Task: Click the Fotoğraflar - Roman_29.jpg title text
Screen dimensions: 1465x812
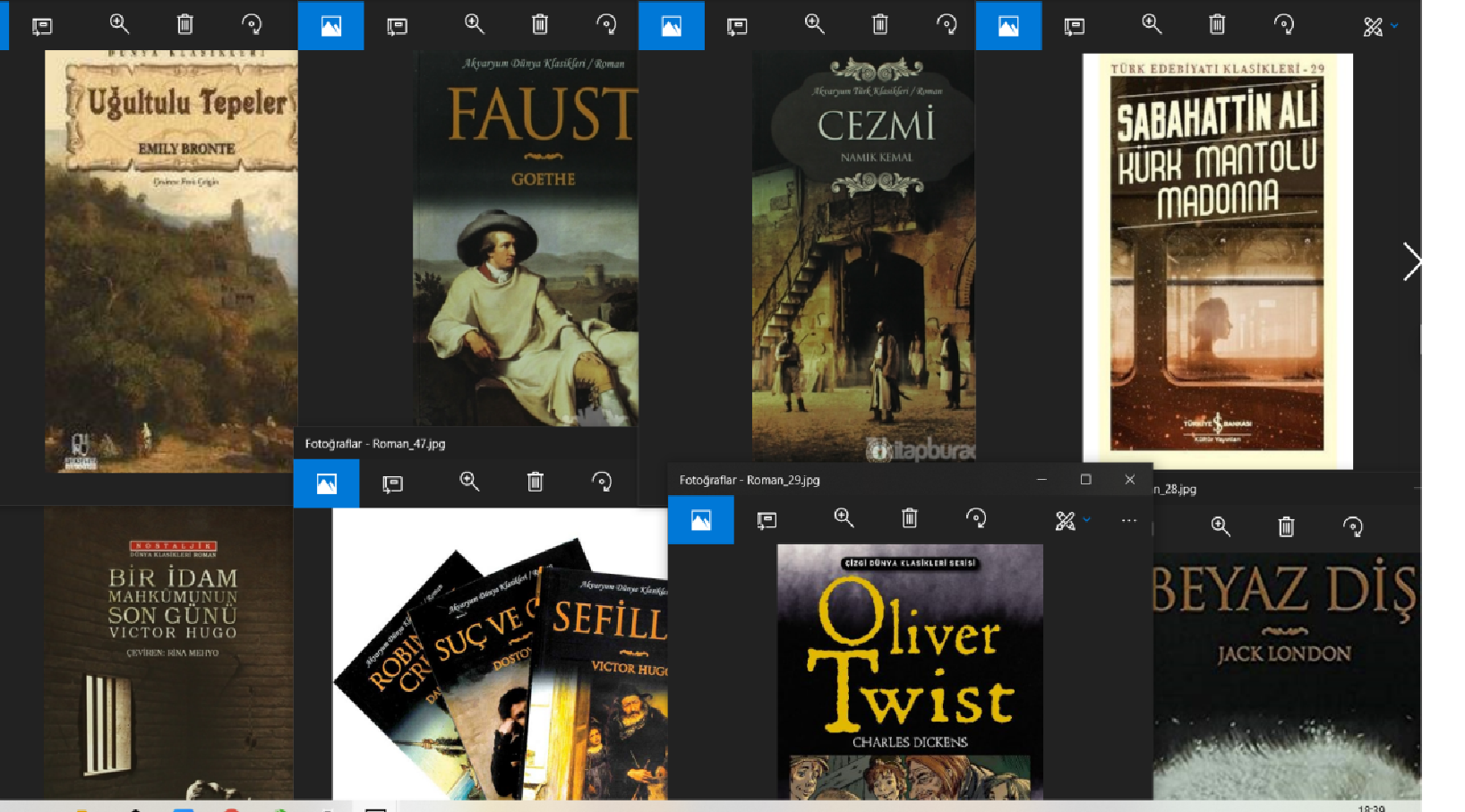Action: [750, 480]
